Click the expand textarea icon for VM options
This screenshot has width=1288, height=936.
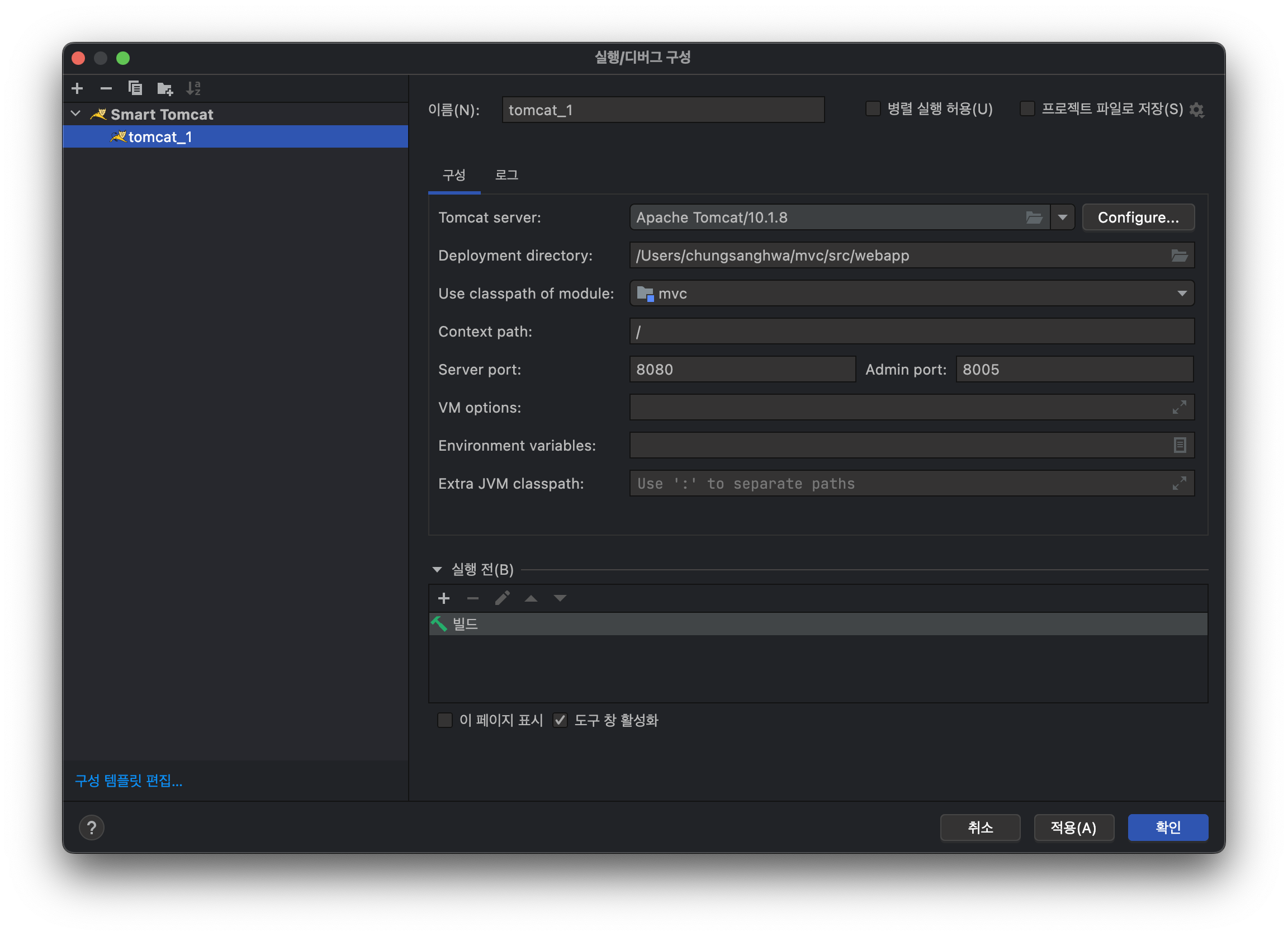(x=1180, y=407)
